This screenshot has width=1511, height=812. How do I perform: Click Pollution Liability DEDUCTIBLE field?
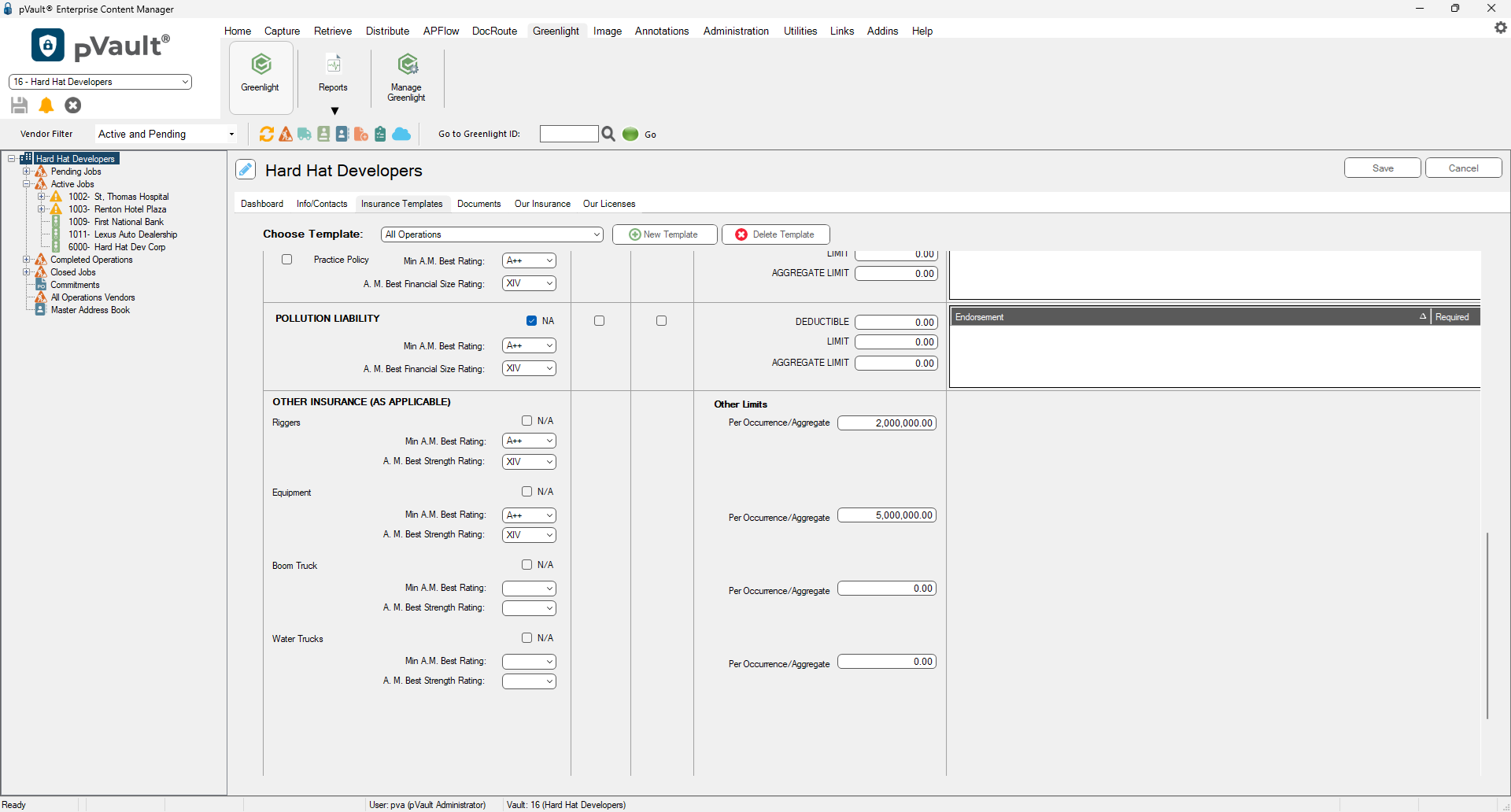click(x=896, y=323)
